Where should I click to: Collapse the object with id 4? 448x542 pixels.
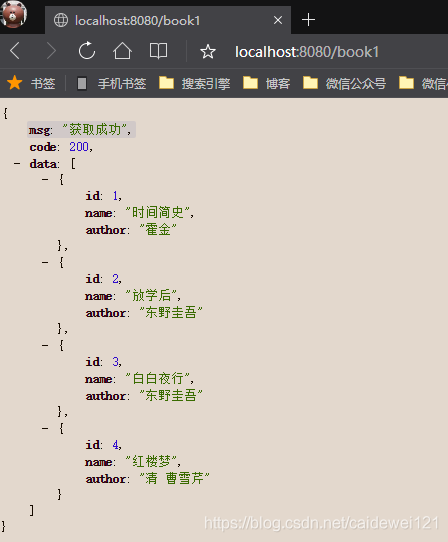click(45, 428)
